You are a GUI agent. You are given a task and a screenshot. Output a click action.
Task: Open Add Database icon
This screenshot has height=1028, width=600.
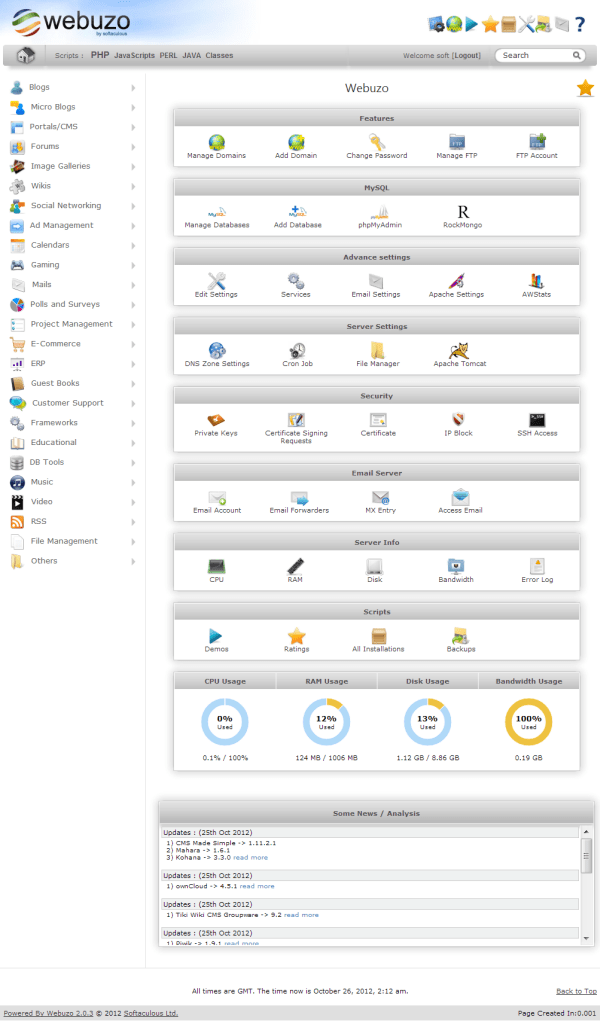coord(298,212)
